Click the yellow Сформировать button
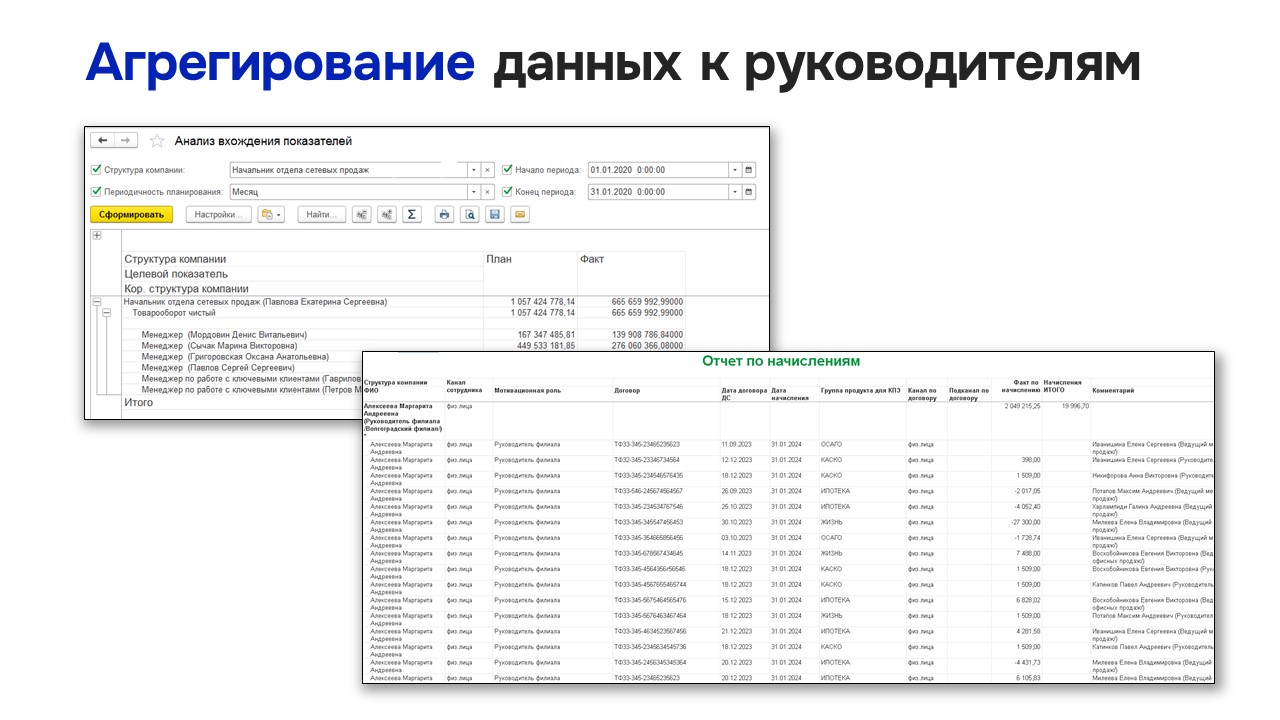This screenshot has height=720, width=1280. coord(131,214)
